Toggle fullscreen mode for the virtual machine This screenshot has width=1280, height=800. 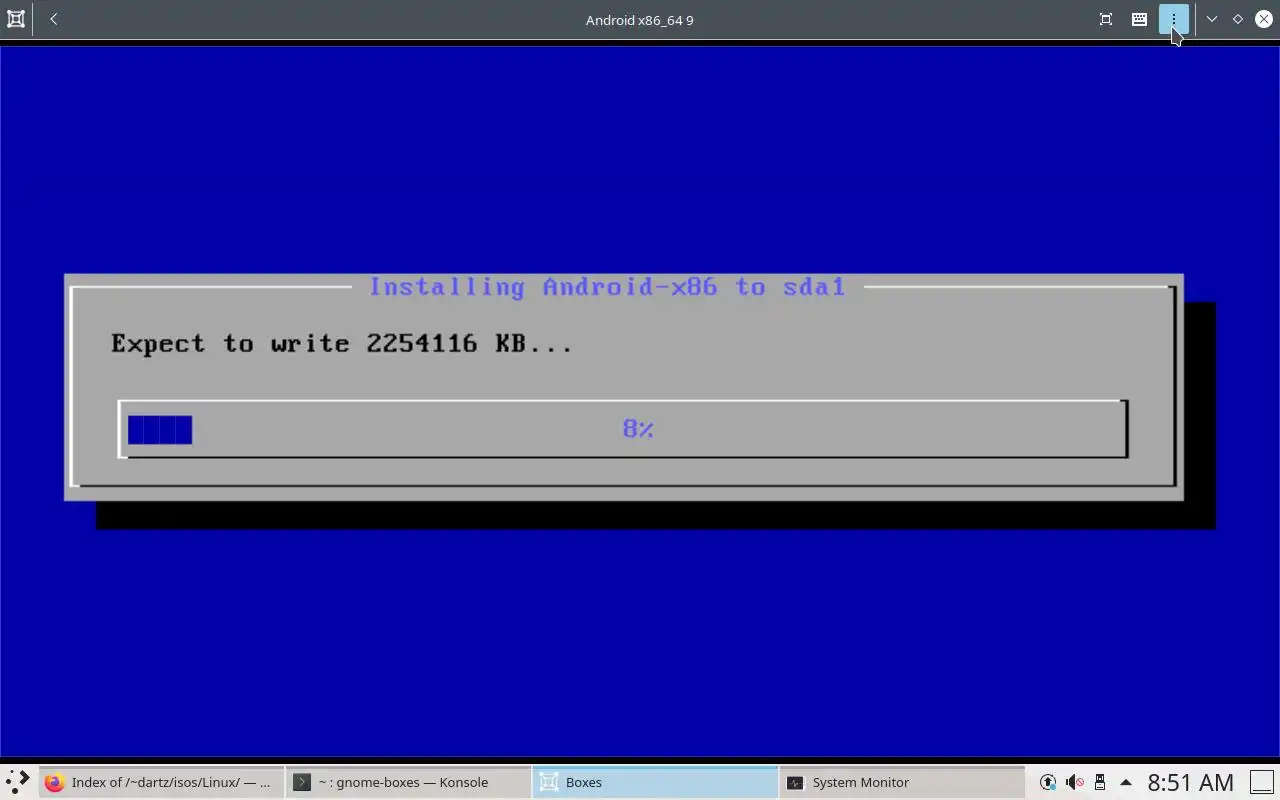point(1106,19)
